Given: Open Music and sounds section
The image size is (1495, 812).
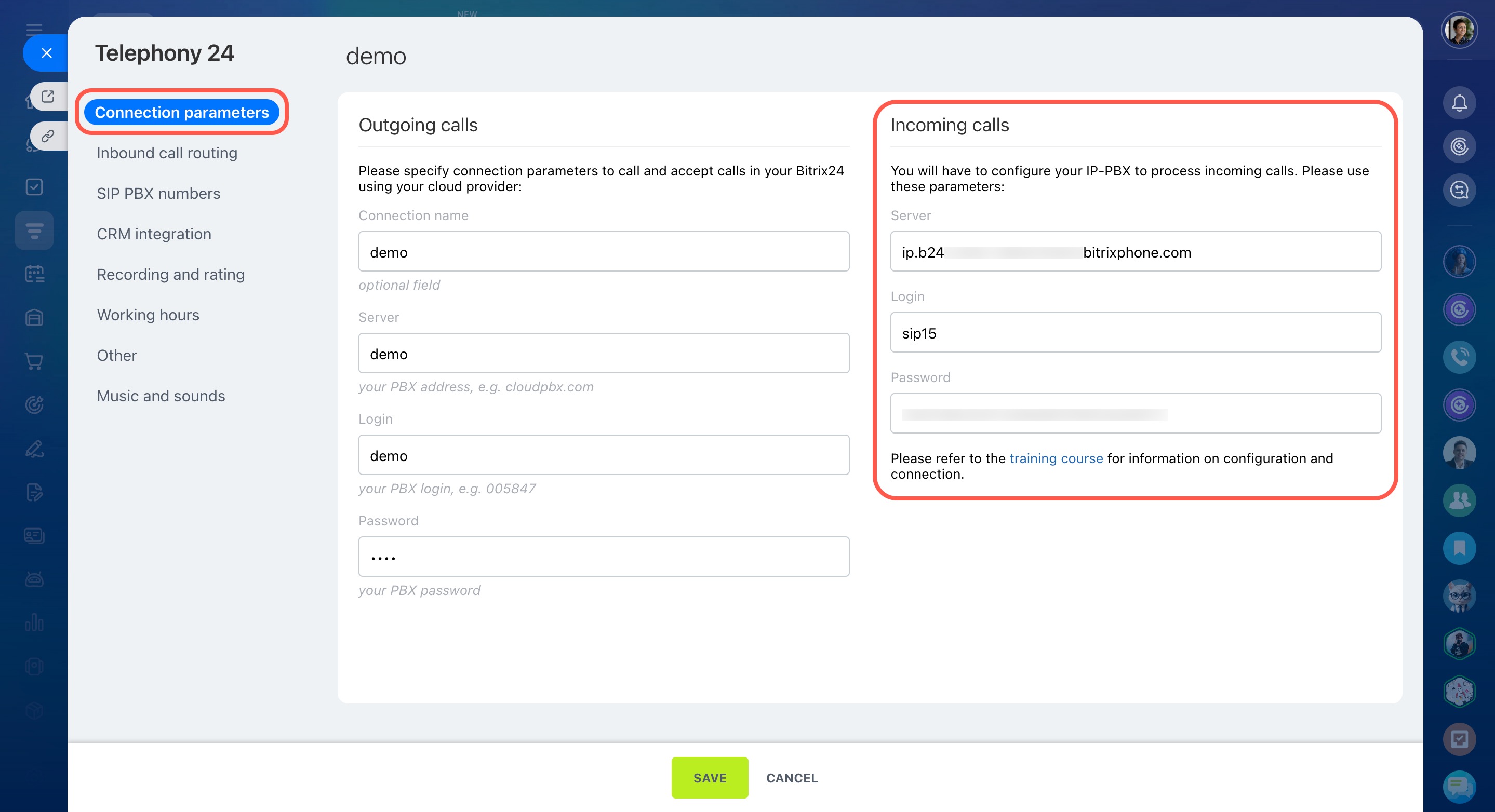Looking at the screenshot, I should point(161,396).
